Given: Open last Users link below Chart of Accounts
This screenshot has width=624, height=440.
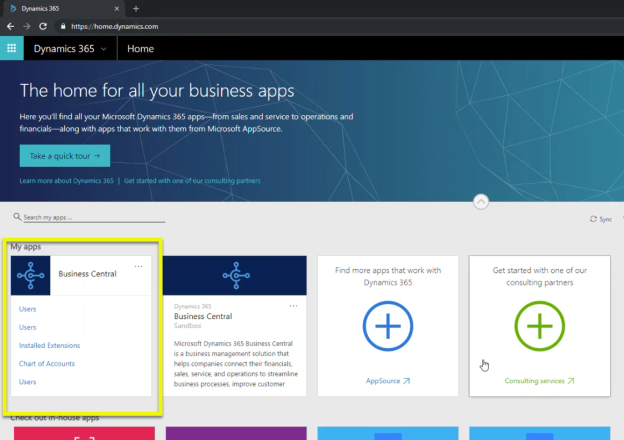Looking at the screenshot, I should (27, 382).
